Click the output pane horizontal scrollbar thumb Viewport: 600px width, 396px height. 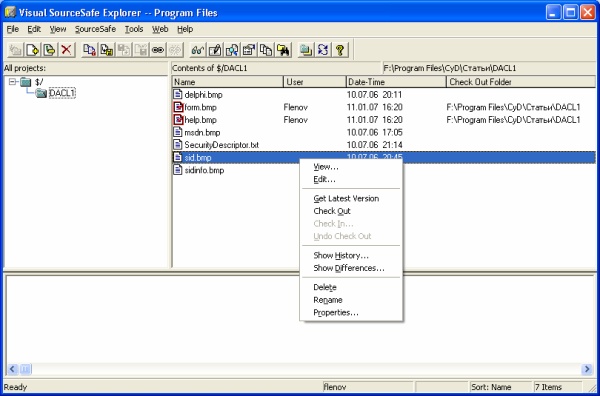(25, 369)
